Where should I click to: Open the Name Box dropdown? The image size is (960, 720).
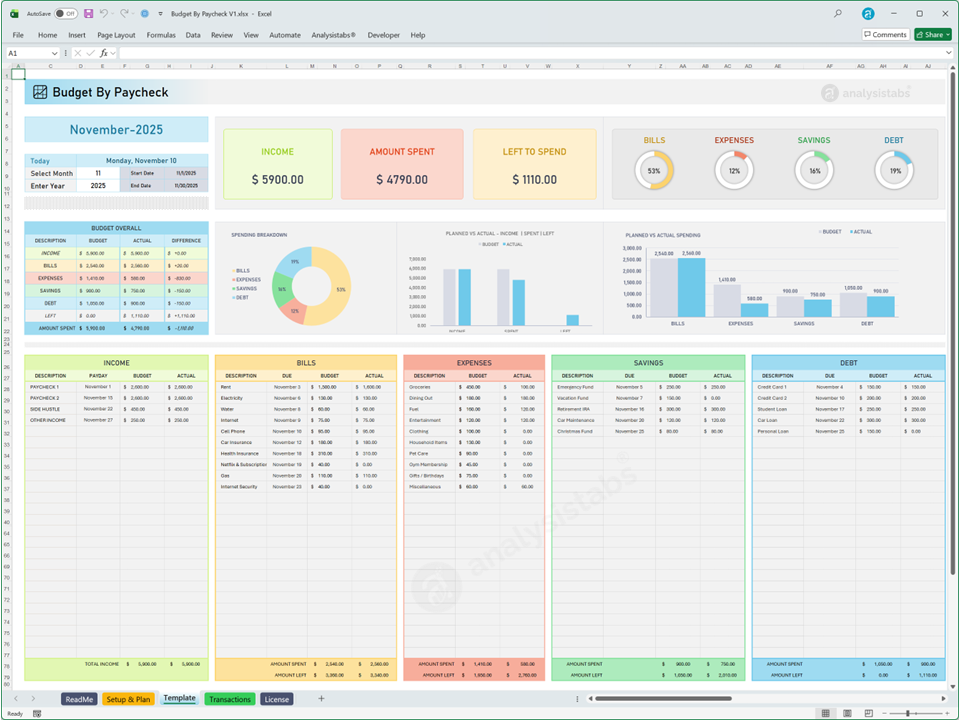pyautogui.click(x=55, y=53)
